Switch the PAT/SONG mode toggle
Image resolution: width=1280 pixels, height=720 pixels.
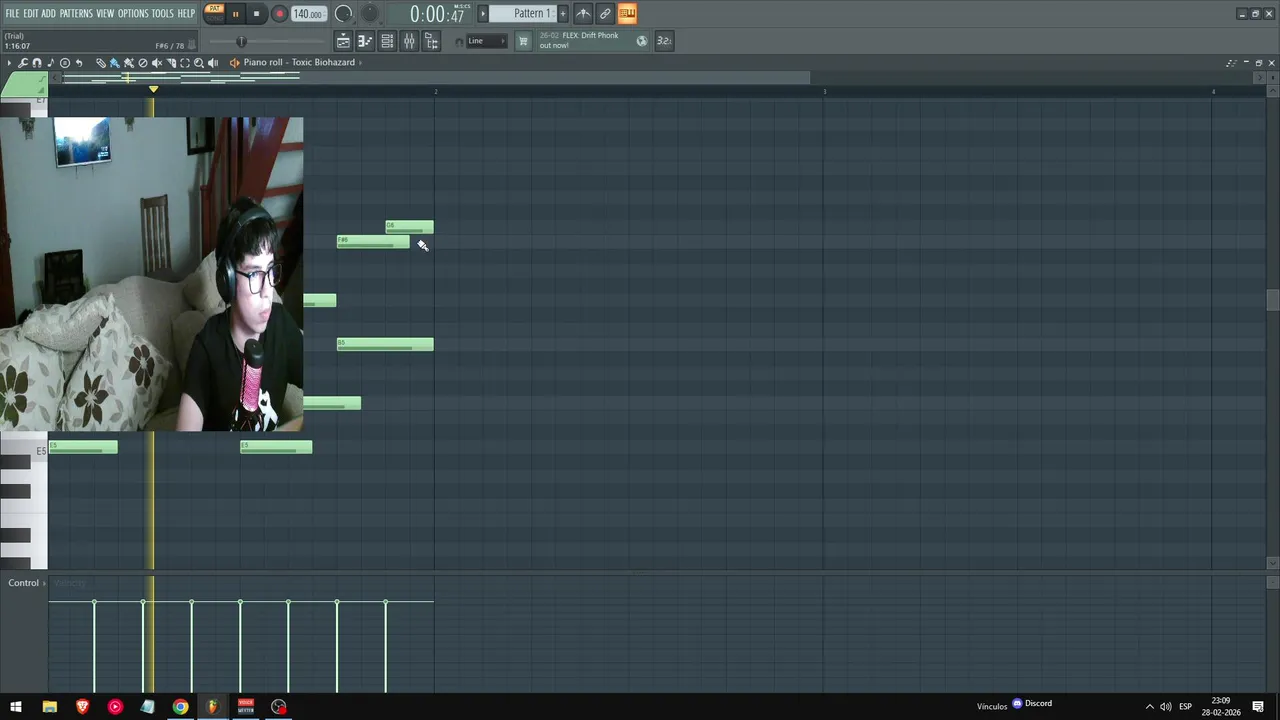tap(214, 13)
